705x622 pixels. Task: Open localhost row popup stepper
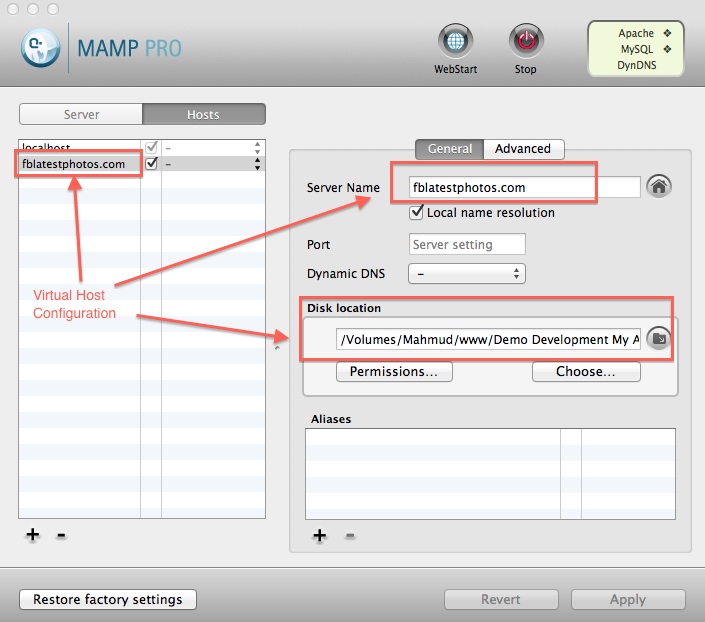[x=257, y=148]
